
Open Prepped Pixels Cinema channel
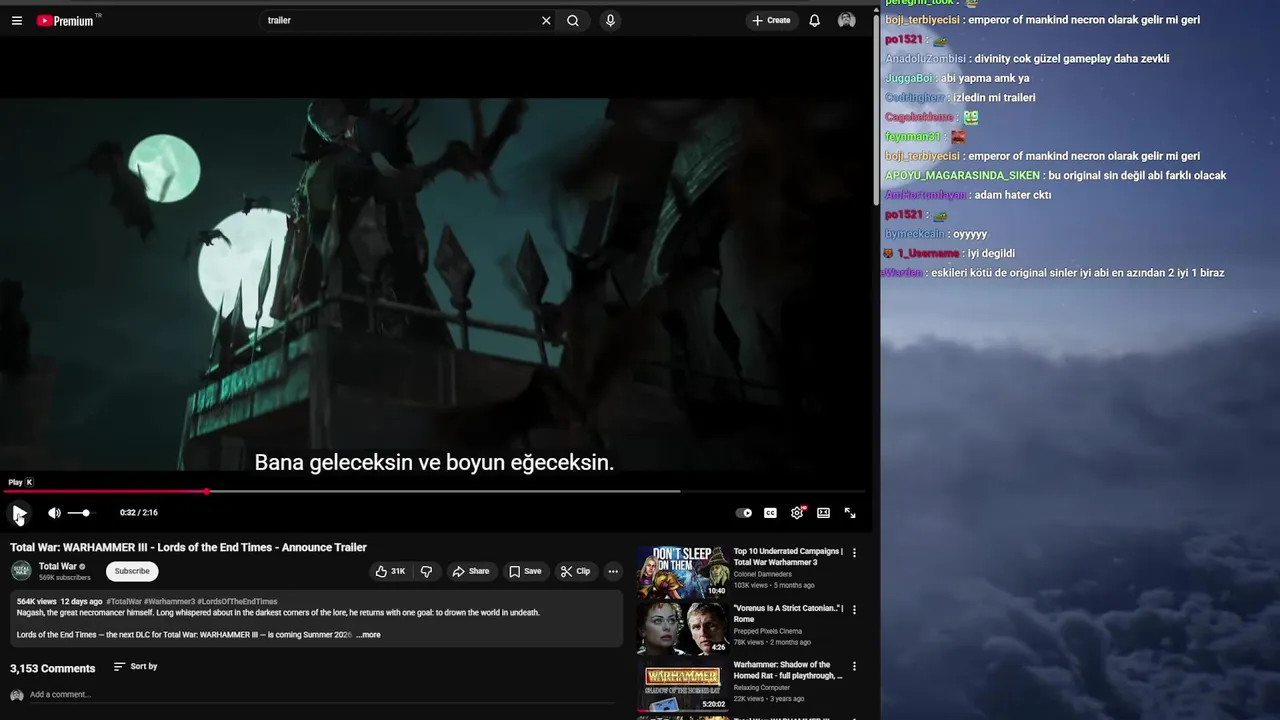click(x=768, y=631)
